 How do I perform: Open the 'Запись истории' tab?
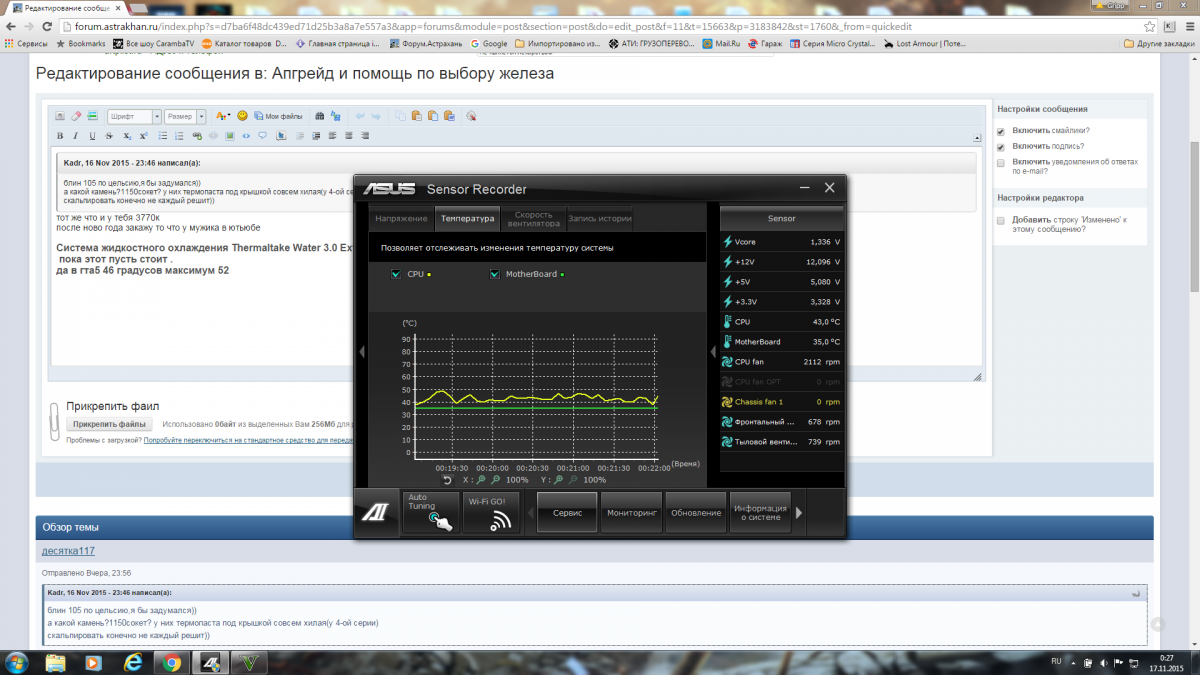click(x=598, y=218)
